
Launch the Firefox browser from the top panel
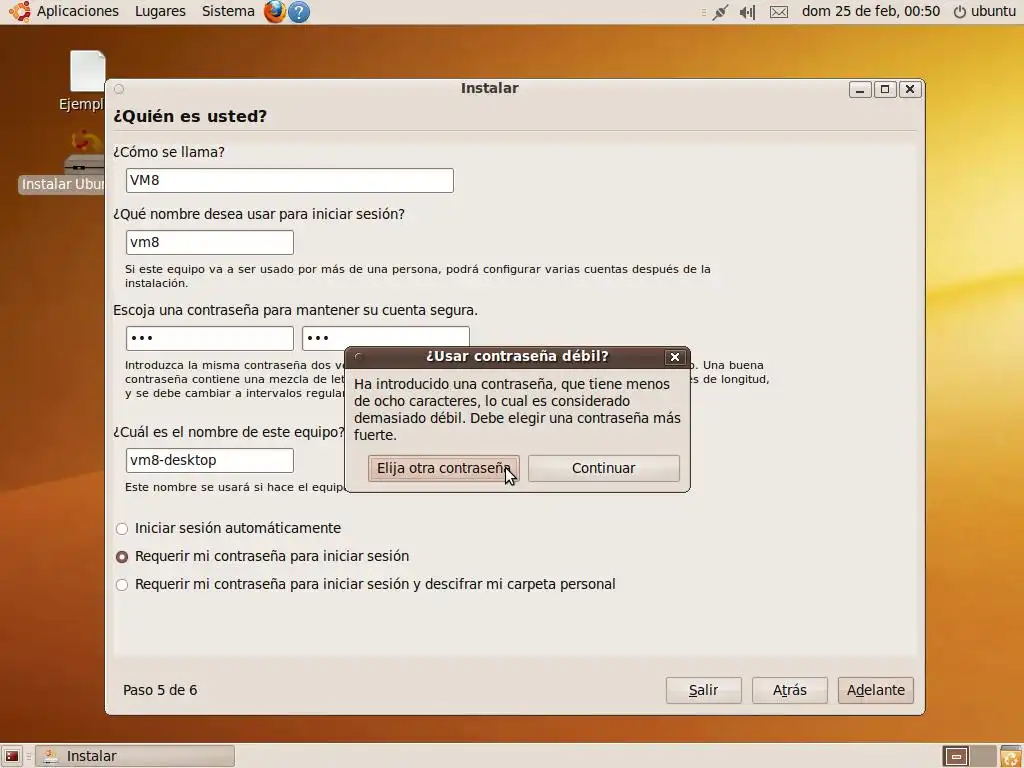click(x=274, y=11)
